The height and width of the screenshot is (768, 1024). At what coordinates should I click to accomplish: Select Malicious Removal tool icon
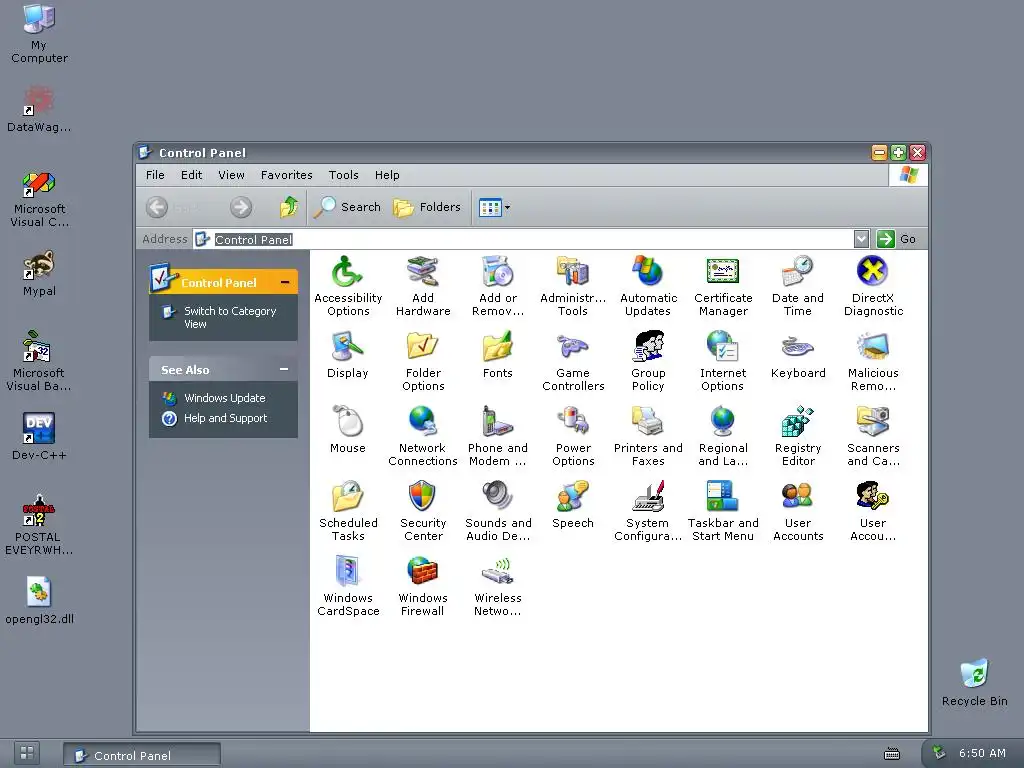tap(872, 361)
